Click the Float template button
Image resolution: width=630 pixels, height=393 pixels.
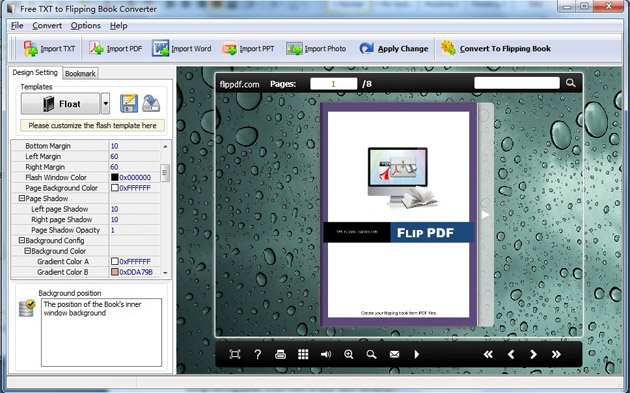click(x=60, y=104)
